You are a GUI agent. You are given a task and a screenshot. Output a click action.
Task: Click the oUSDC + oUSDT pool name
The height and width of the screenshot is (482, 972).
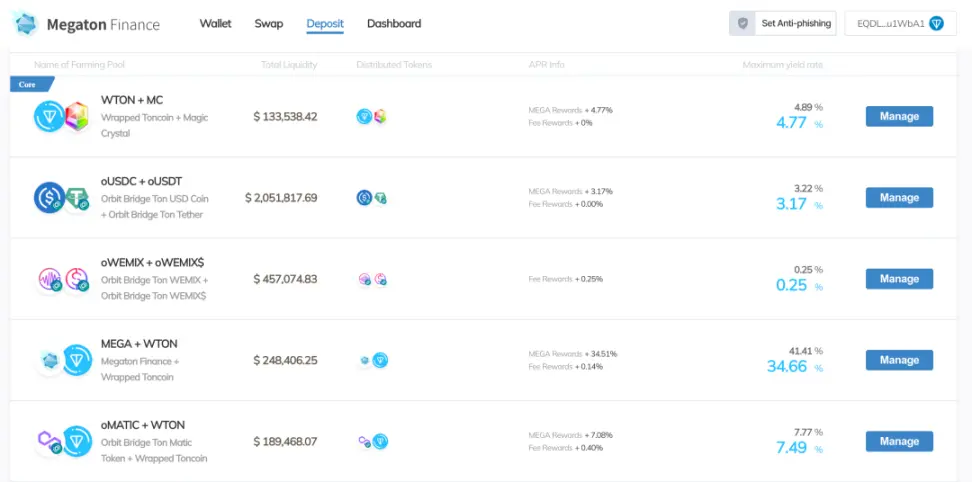(x=141, y=182)
